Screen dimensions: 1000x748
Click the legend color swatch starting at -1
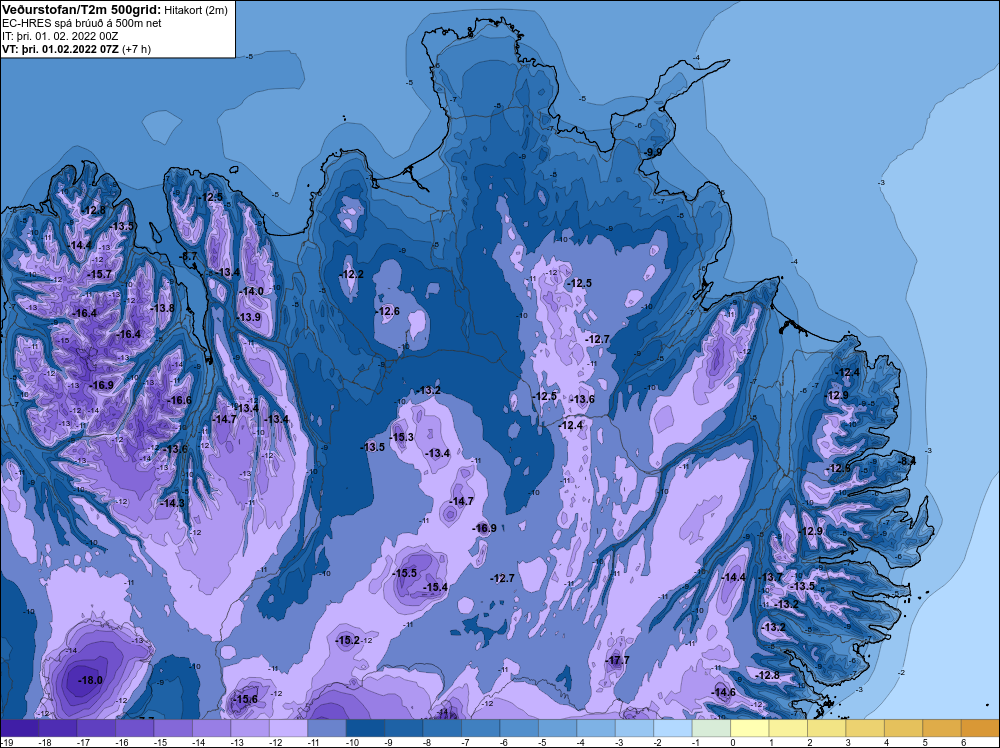click(x=712, y=728)
